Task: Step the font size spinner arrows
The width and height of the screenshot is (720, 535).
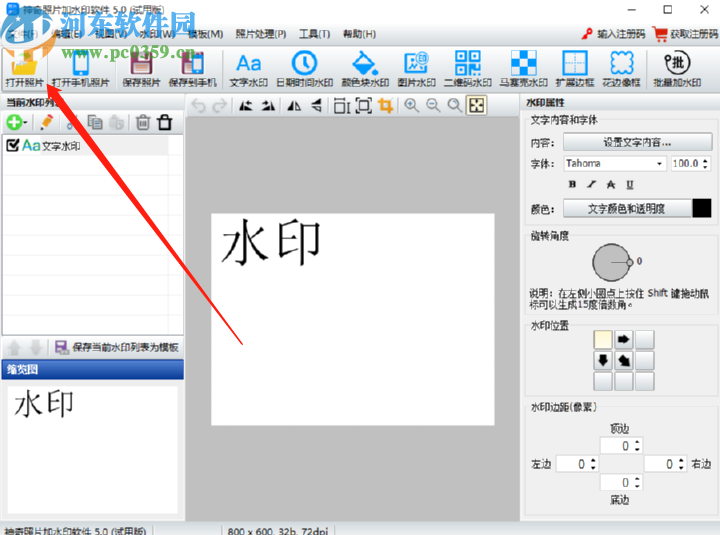Action: 706,163
